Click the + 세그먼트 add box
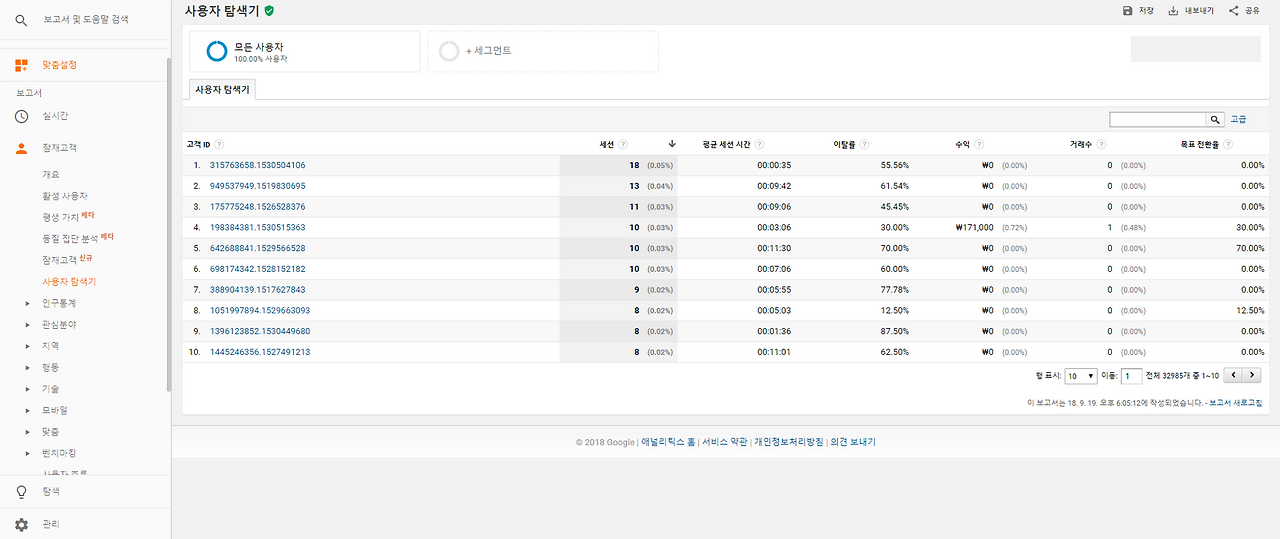 click(x=543, y=51)
